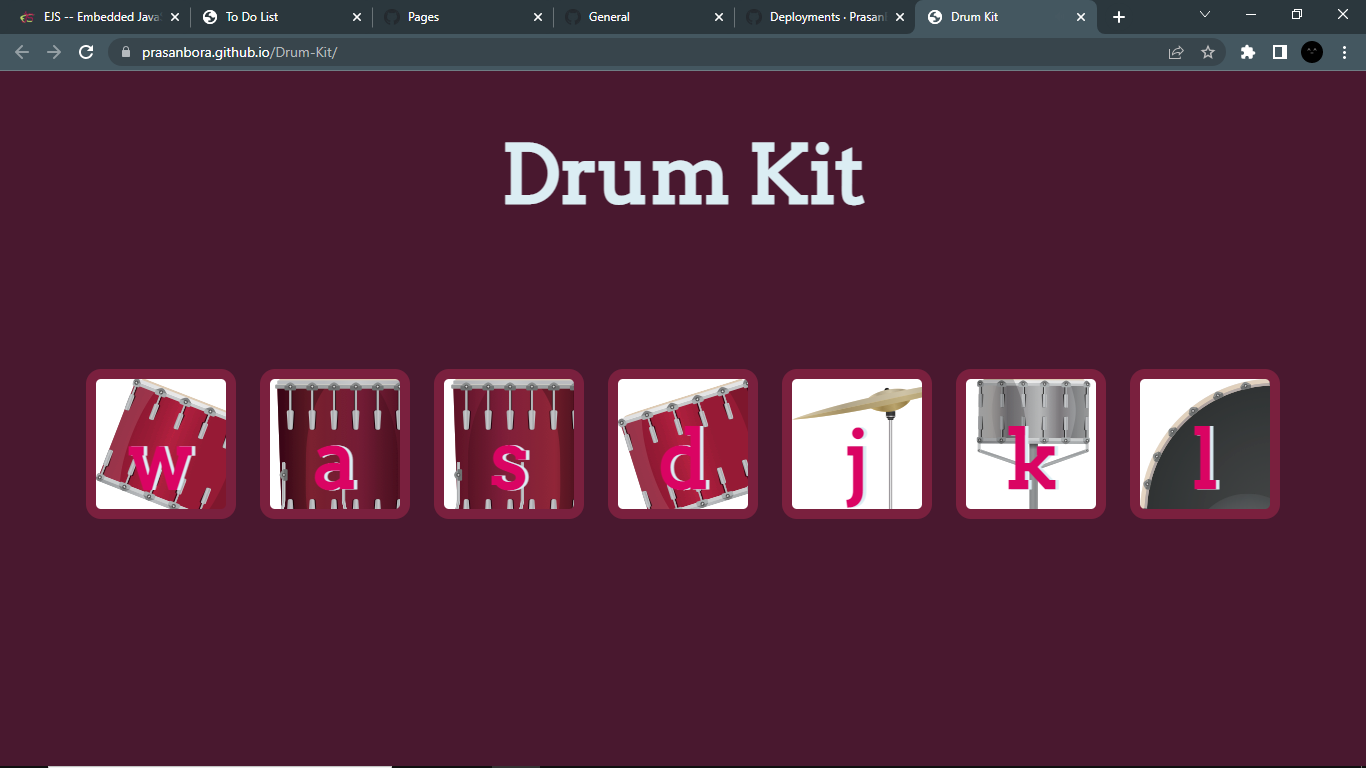
Task: Click inside the address bar
Action: click(x=400, y=52)
